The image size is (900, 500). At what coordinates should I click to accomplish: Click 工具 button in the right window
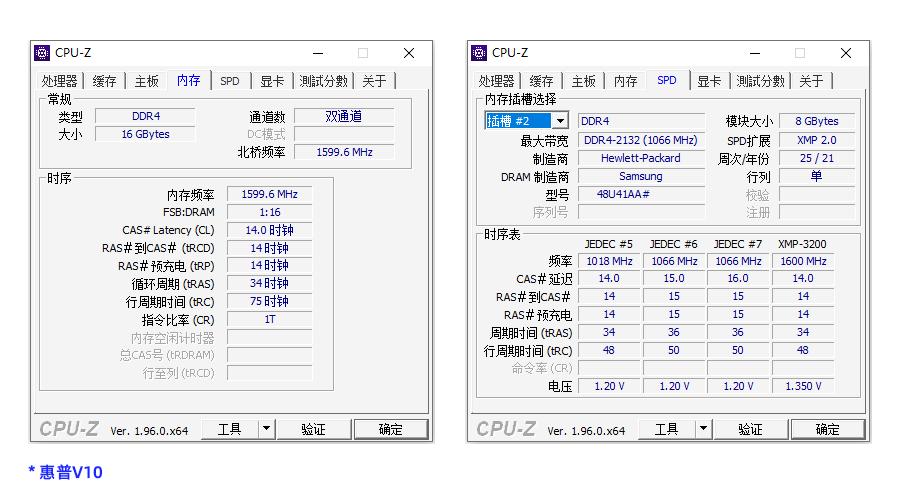(666, 429)
